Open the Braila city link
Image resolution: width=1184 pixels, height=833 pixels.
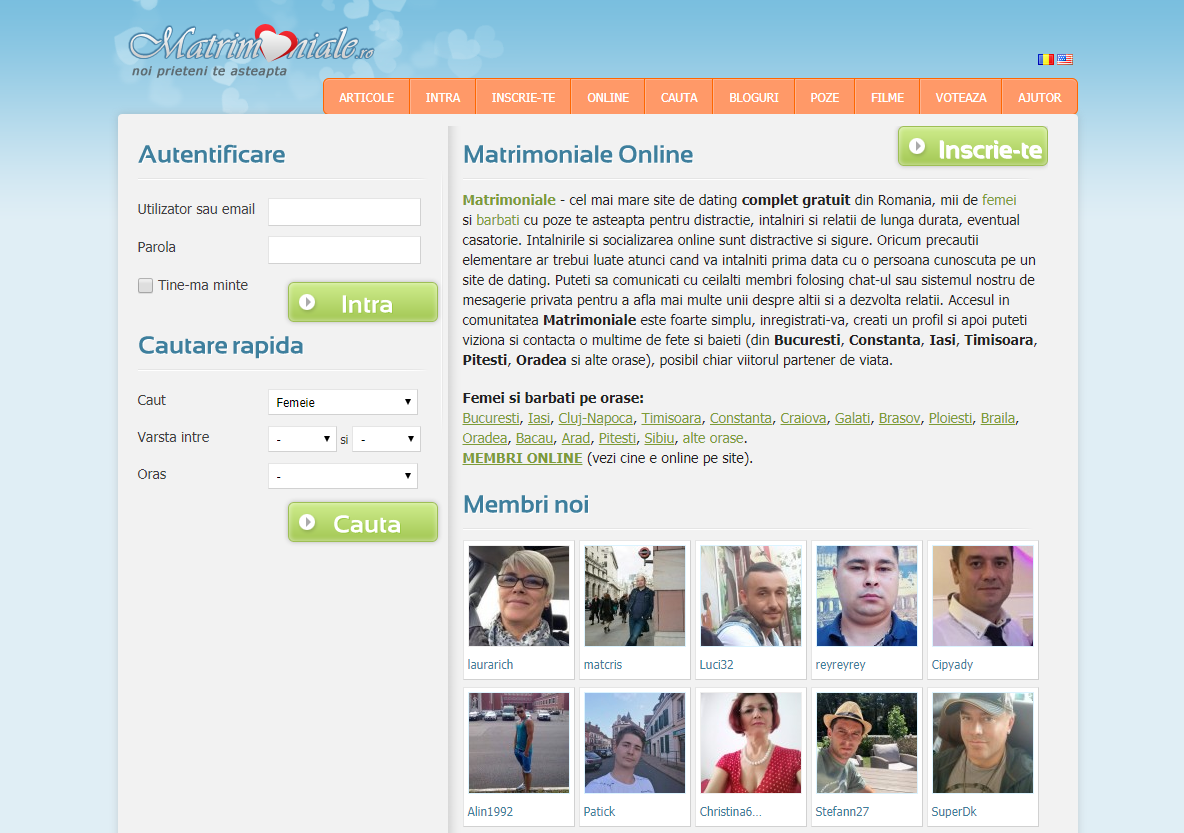[997, 418]
